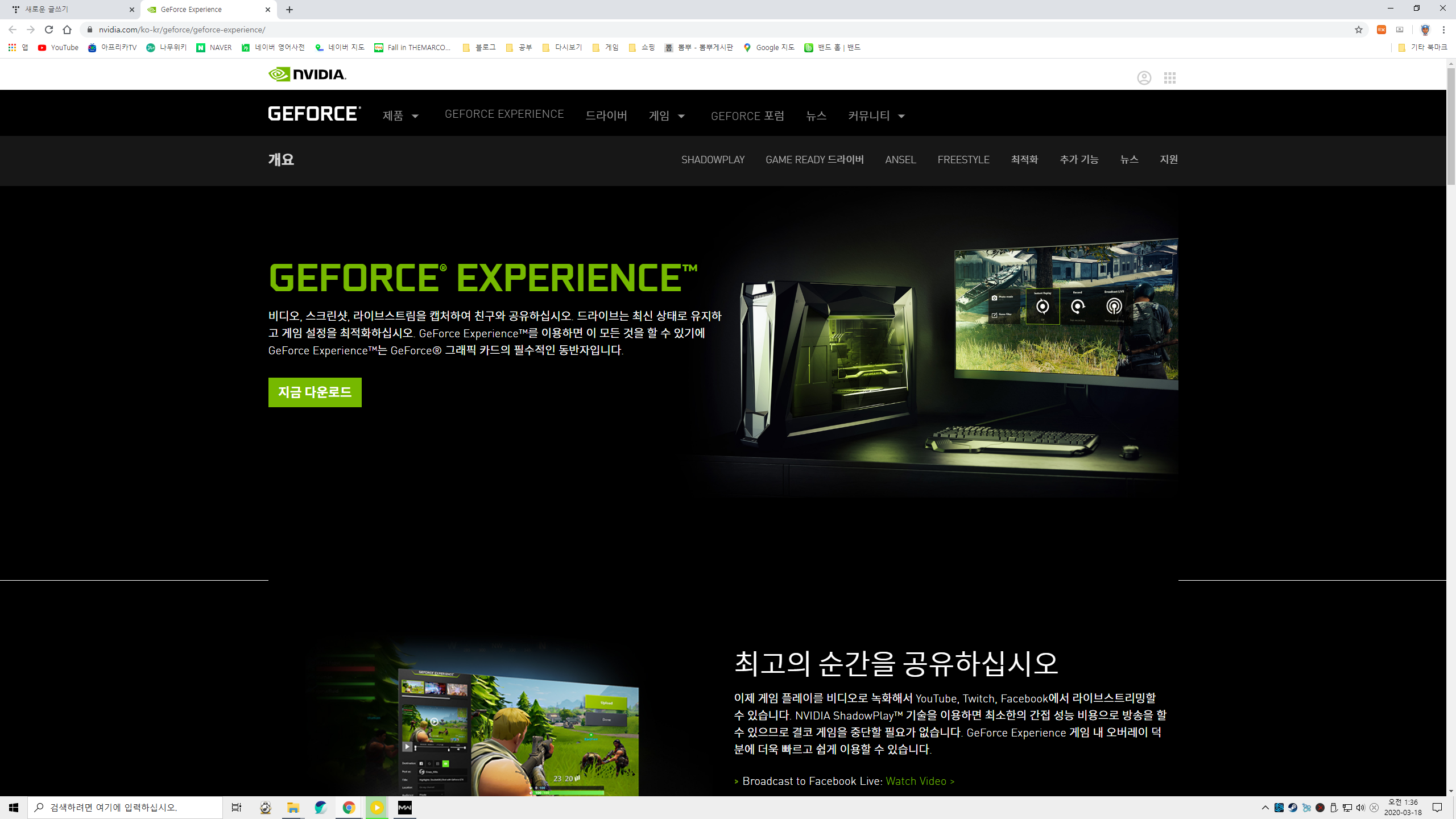Go back with the browser back arrow
This screenshot has width=1456, height=819.
13,30
